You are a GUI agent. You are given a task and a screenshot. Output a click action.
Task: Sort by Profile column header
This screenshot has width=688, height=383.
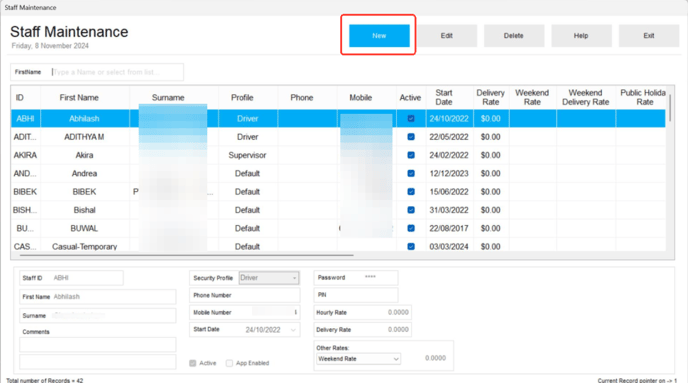point(248,97)
